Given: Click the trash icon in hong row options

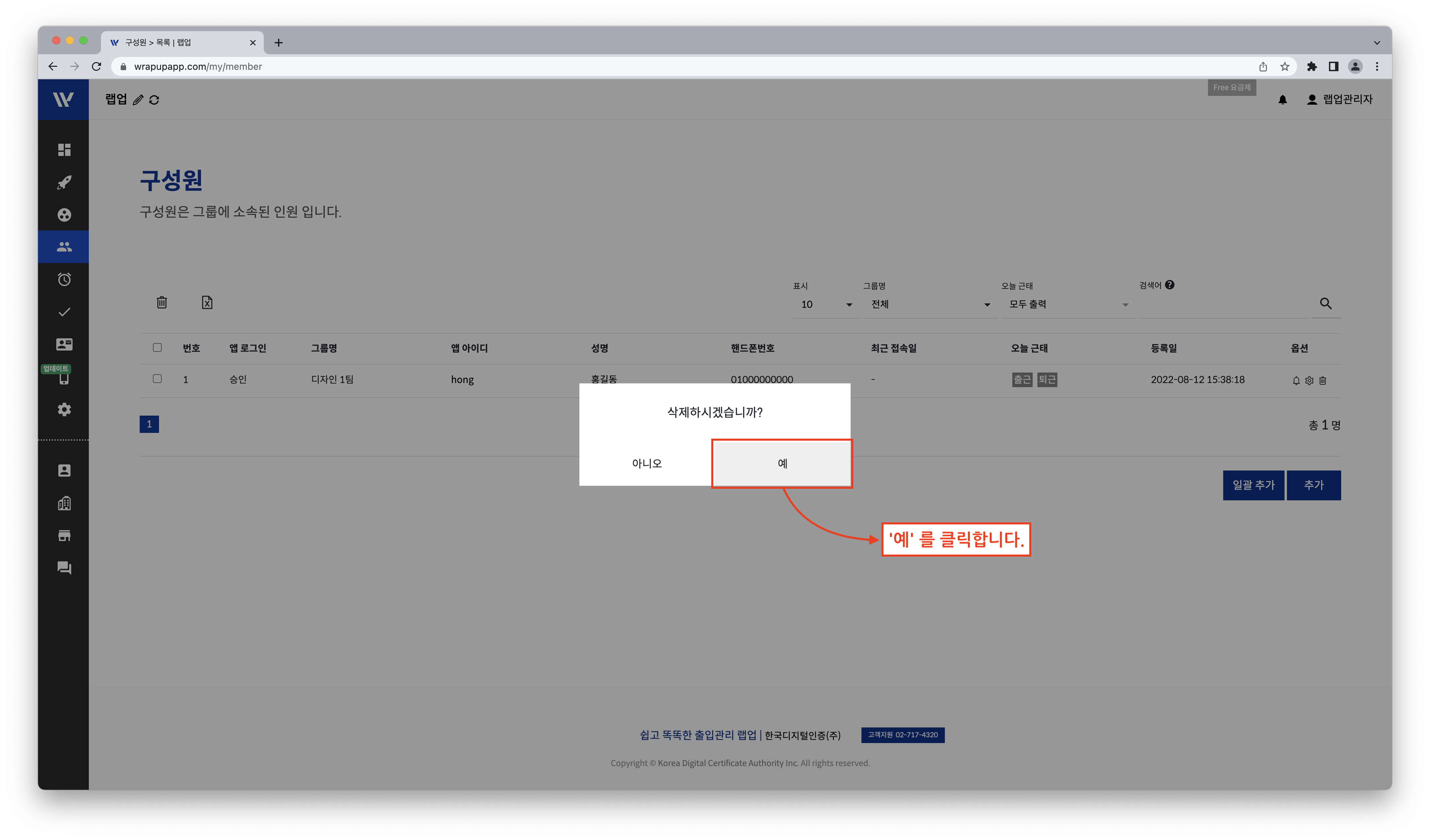Looking at the screenshot, I should pyautogui.click(x=1323, y=381).
